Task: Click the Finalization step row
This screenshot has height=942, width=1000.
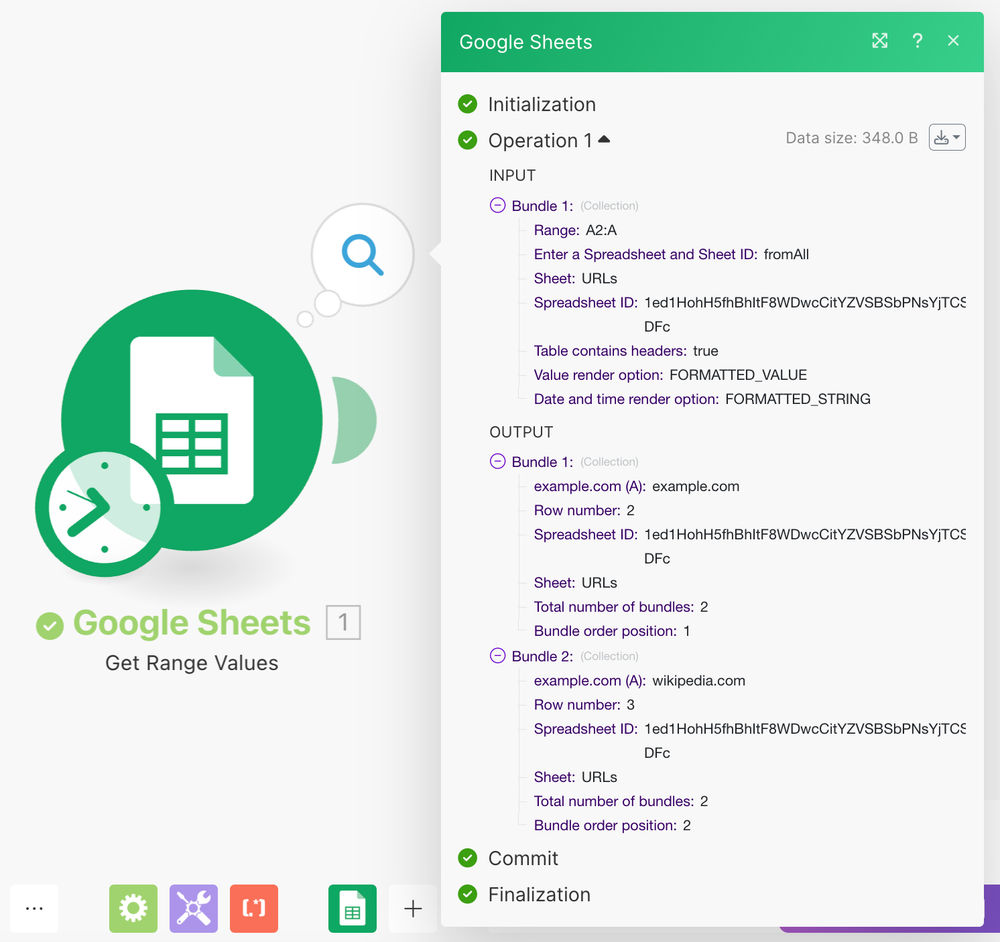Action: coord(524,894)
